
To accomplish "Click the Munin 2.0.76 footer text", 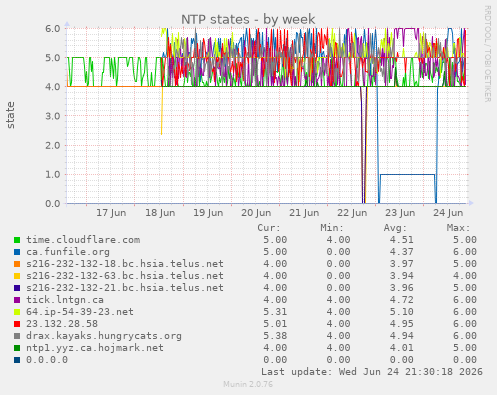I will pos(248,384).
